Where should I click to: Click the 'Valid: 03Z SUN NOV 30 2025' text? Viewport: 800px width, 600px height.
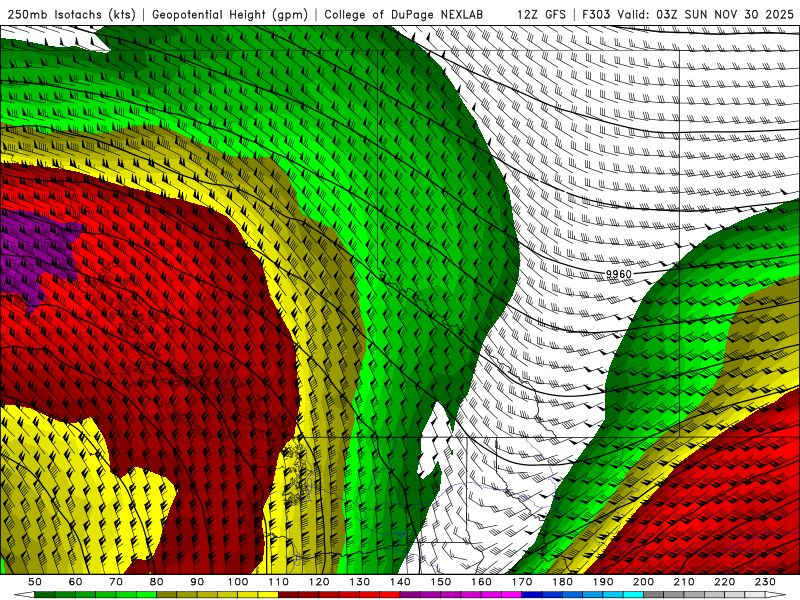point(706,14)
